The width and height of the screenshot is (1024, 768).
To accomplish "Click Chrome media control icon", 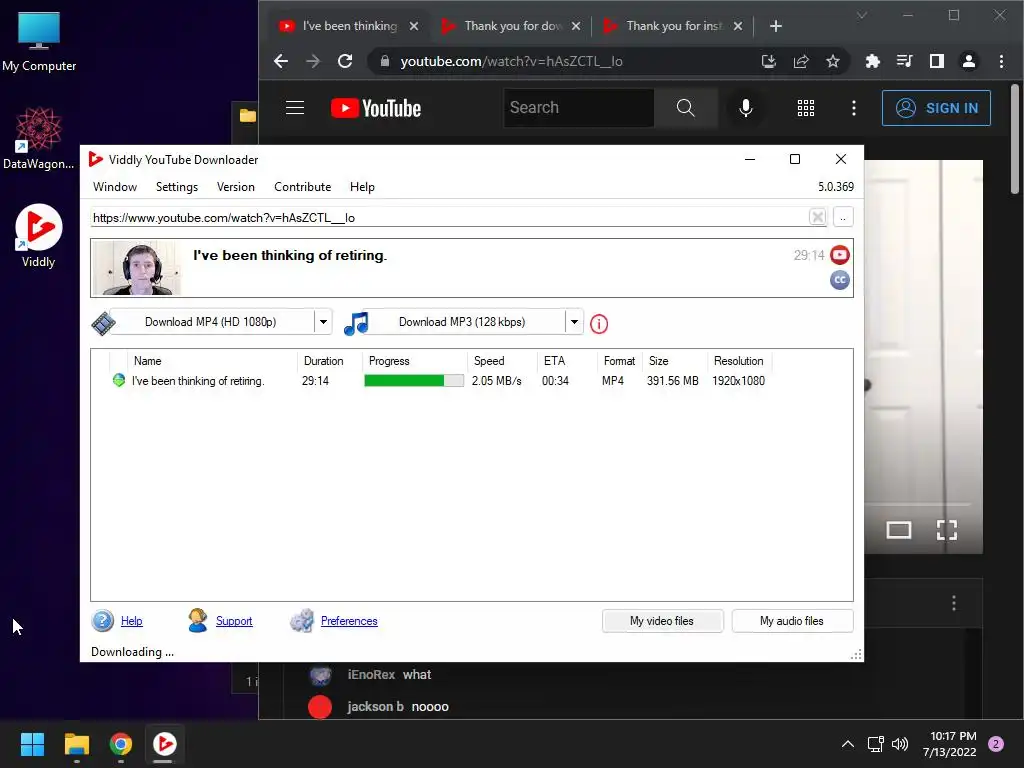I will pos(904,61).
